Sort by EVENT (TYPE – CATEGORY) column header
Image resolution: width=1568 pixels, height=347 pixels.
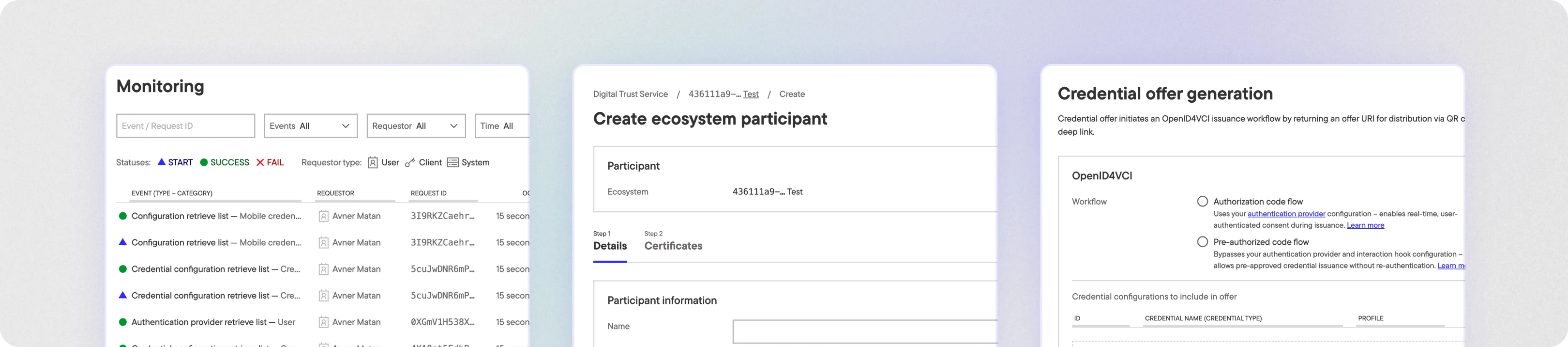click(172, 193)
